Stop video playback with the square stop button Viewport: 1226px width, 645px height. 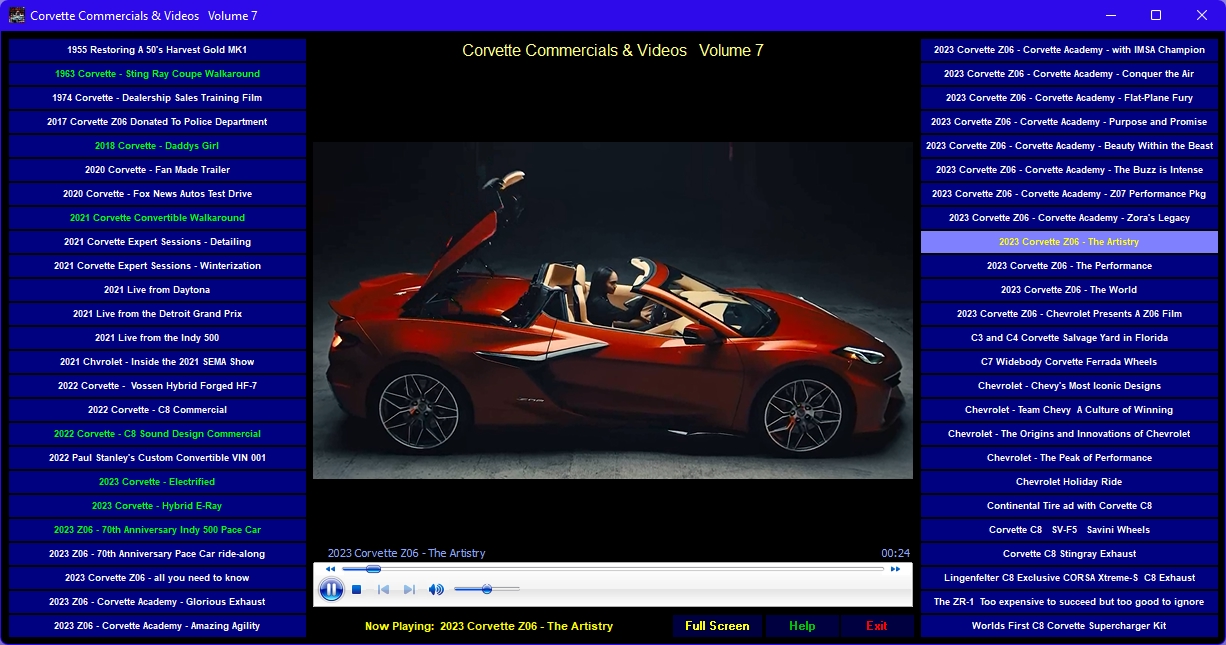(357, 590)
